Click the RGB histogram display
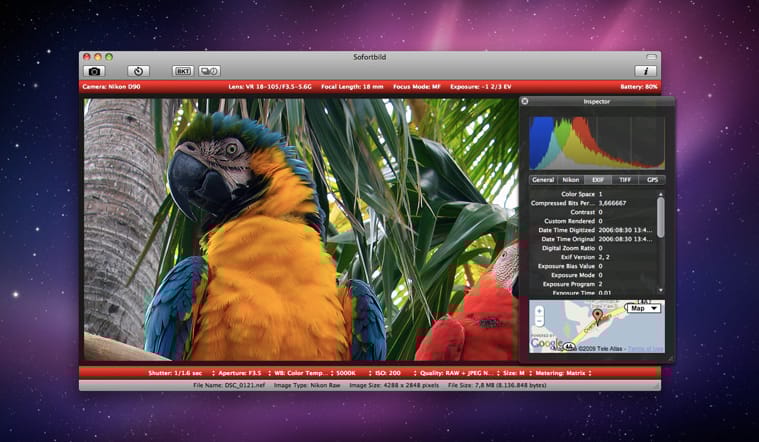This screenshot has height=442, width=759. (x=597, y=143)
